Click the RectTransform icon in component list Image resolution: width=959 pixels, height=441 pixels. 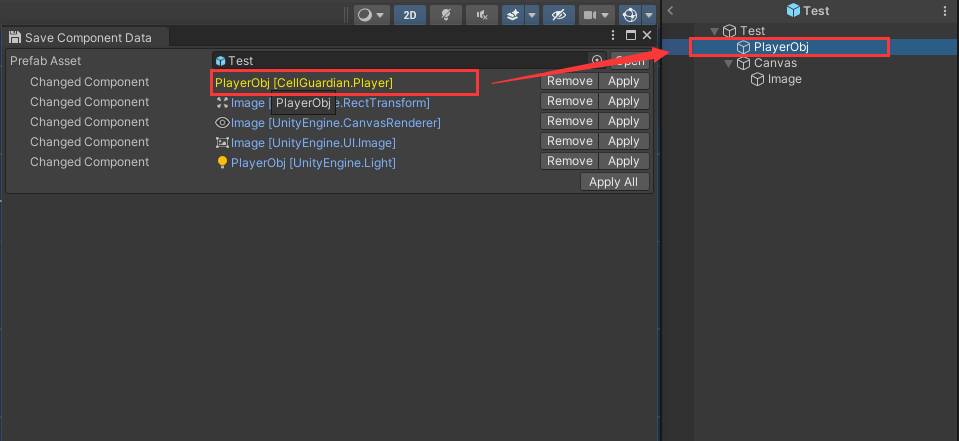tap(222, 102)
